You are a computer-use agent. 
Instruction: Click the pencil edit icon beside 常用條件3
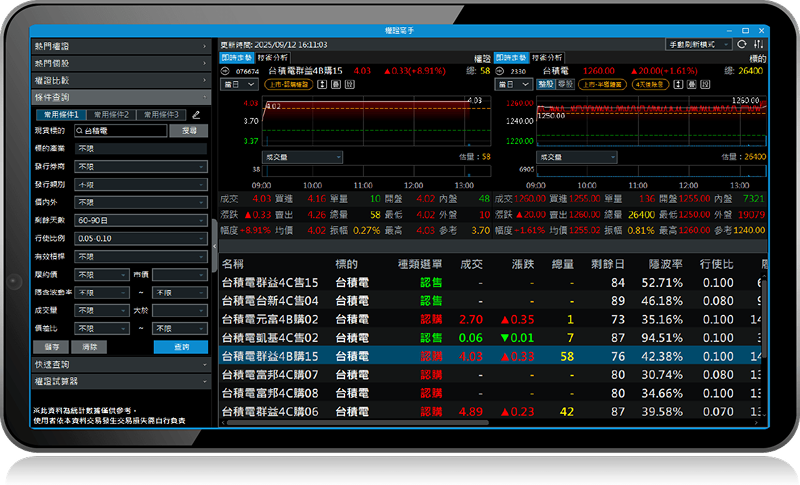(x=196, y=115)
